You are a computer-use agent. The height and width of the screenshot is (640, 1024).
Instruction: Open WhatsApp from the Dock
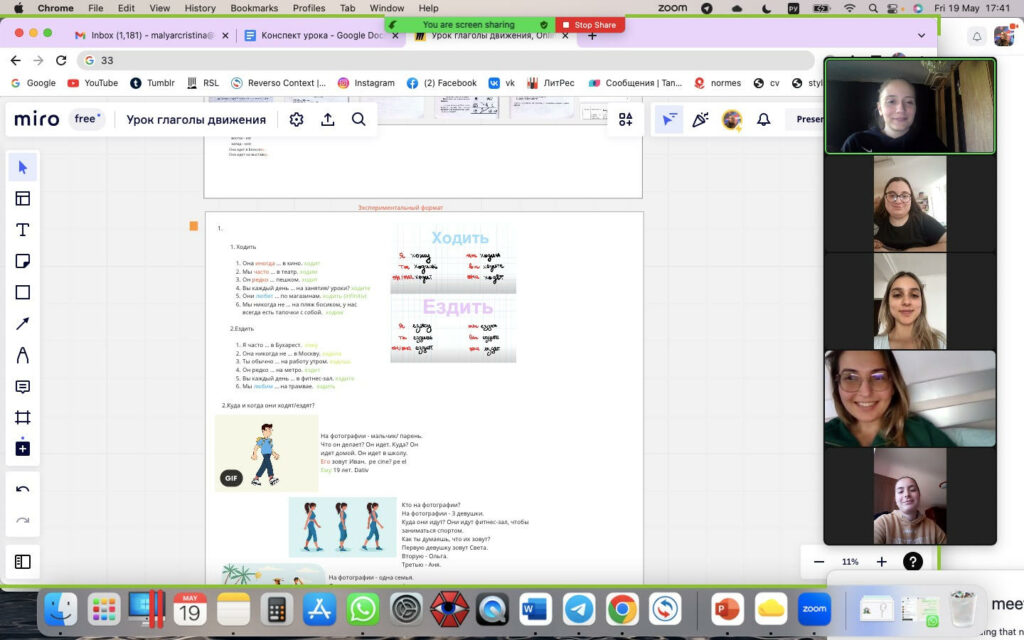362,609
